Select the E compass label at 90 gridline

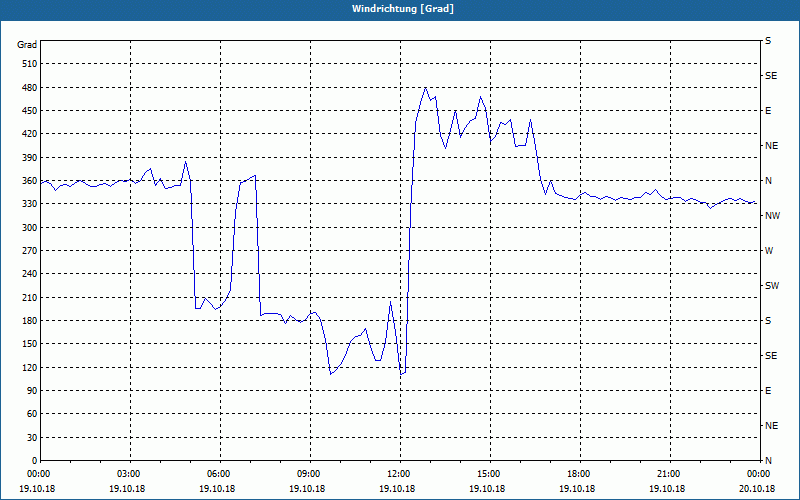pyautogui.click(x=768, y=391)
